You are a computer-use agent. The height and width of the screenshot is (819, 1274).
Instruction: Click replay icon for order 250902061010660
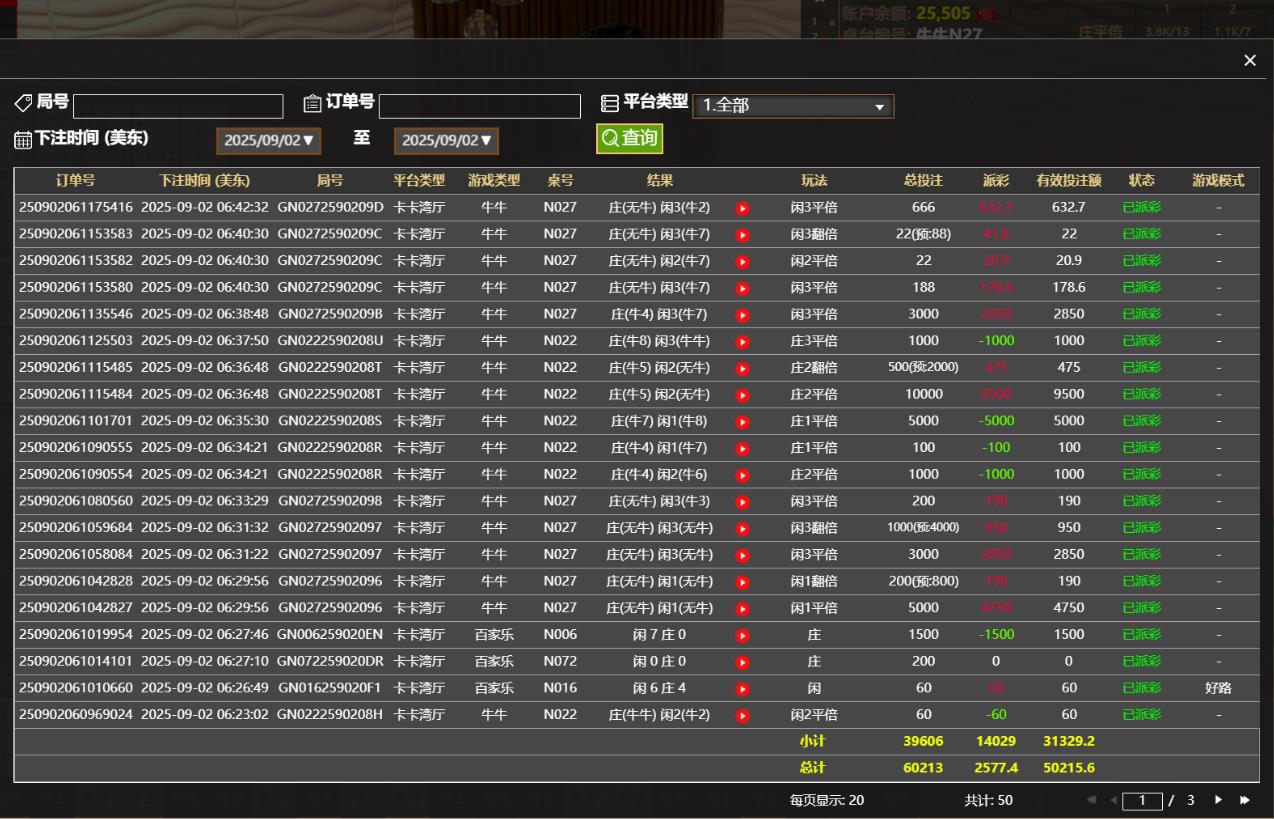742,688
